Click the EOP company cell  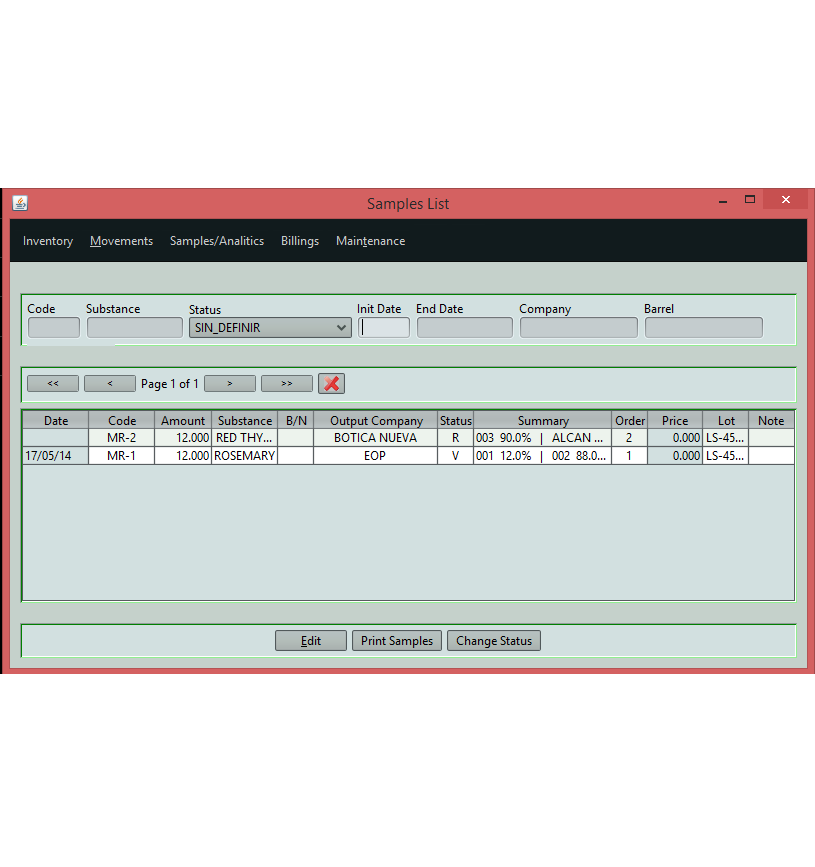[x=375, y=456]
